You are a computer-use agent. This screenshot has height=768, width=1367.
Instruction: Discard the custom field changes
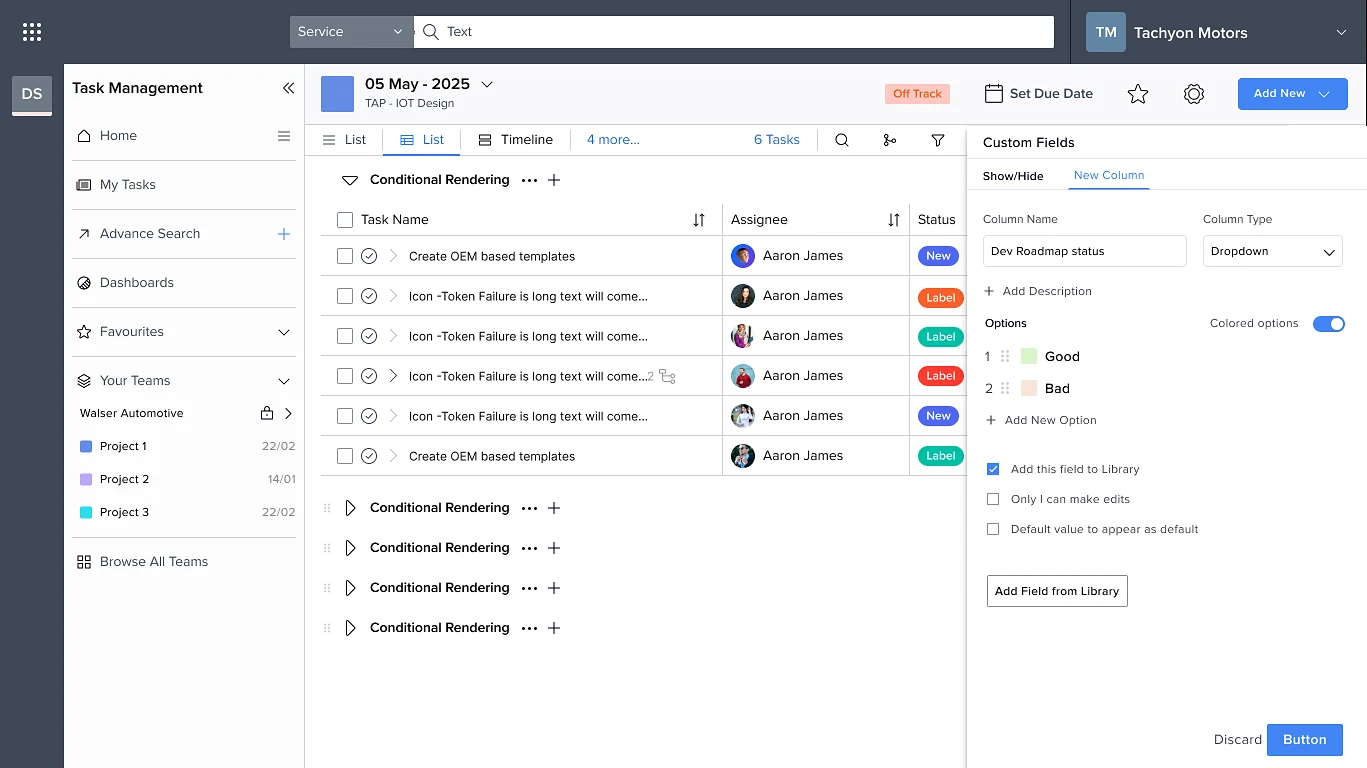point(1238,740)
